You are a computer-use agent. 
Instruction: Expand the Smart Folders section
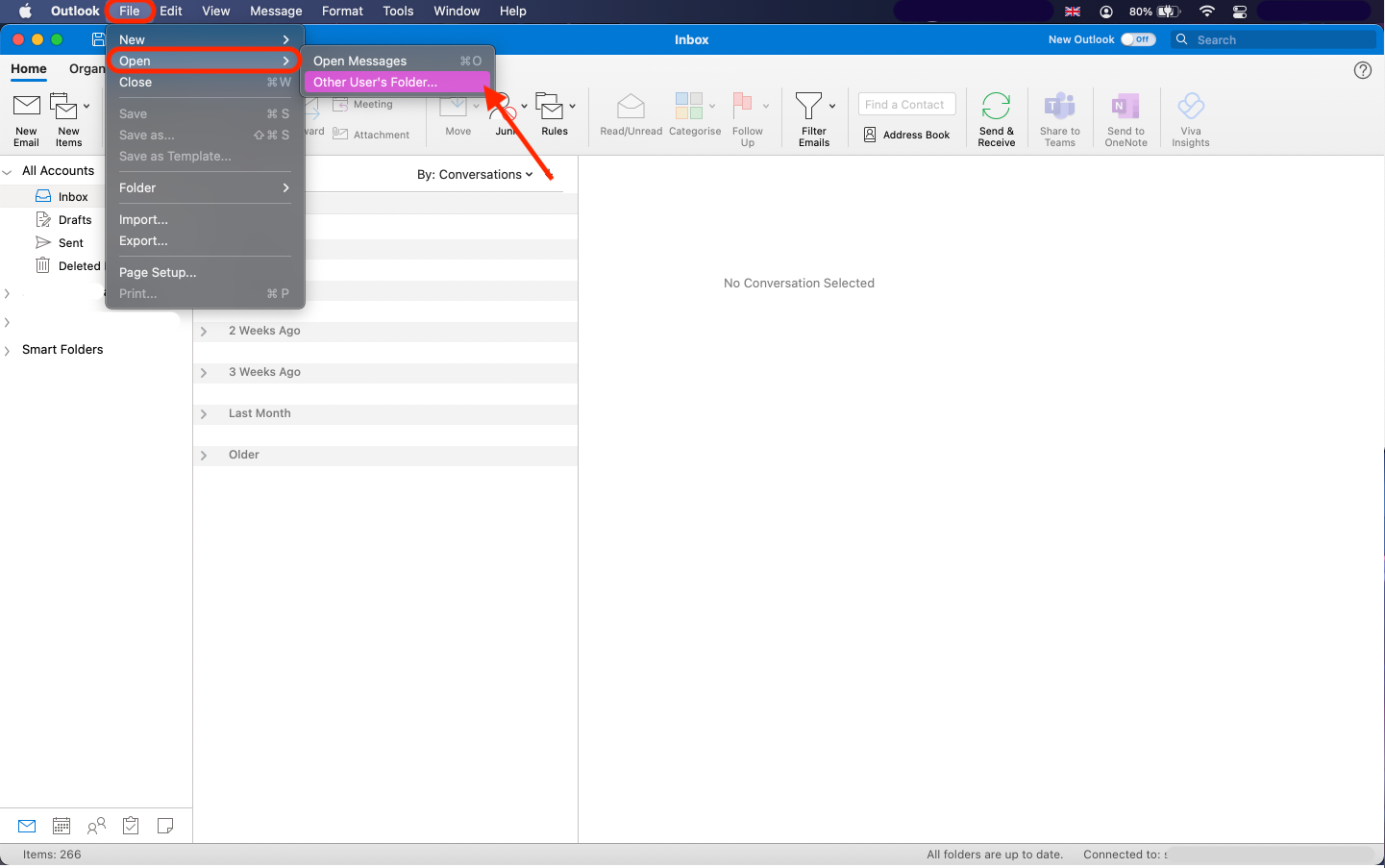[8, 351]
